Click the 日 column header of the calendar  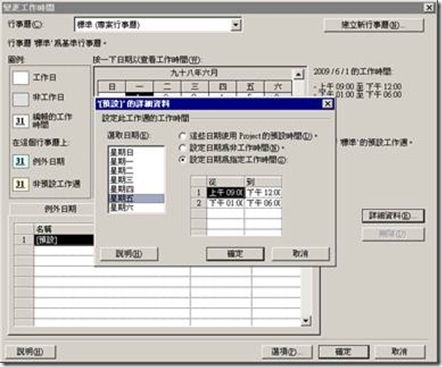point(112,87)
